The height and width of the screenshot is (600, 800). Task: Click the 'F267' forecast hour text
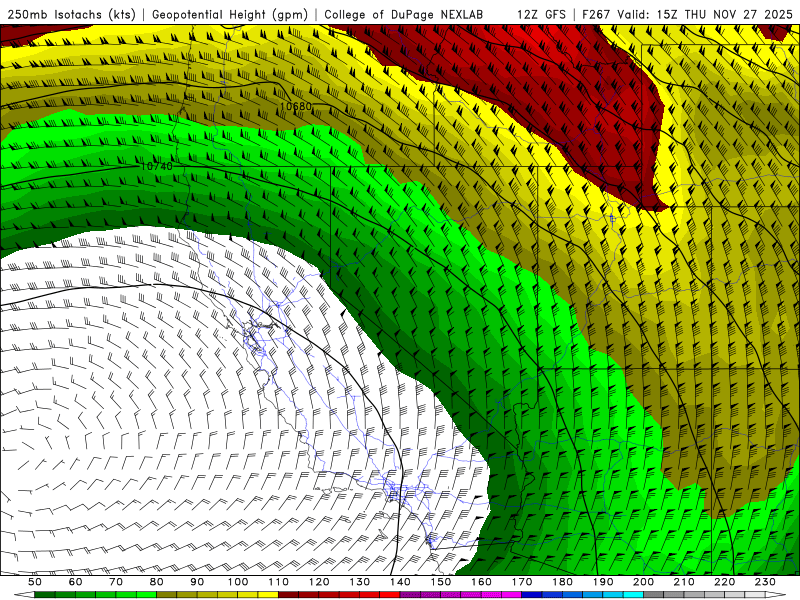coord(596,14)
